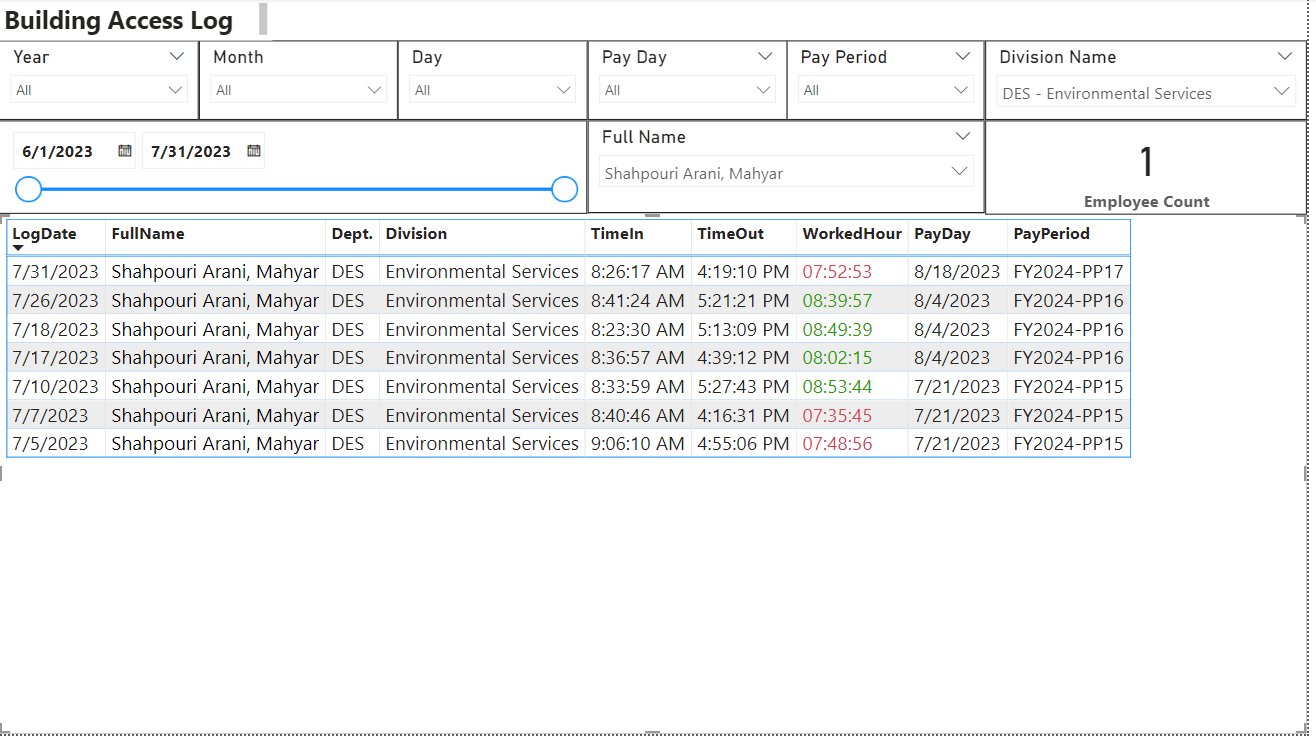The width and height of the screenshot is (1316, 741).
Task: Open the DES - Environmental Services dropdown
Action: [x=1147, y=93]
